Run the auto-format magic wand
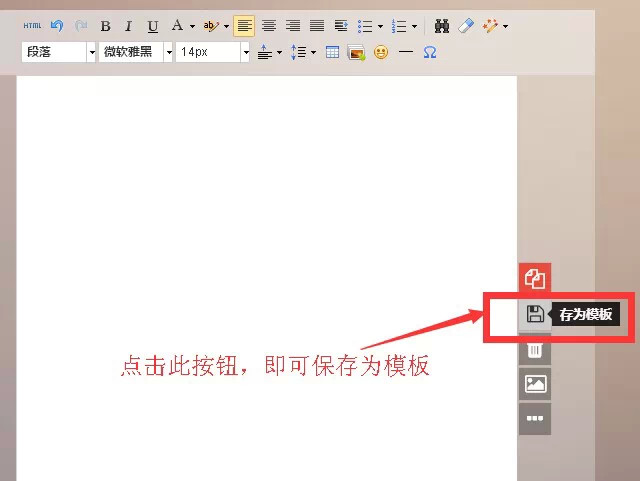Screen dimensions: 640x481 pos(490,26)
